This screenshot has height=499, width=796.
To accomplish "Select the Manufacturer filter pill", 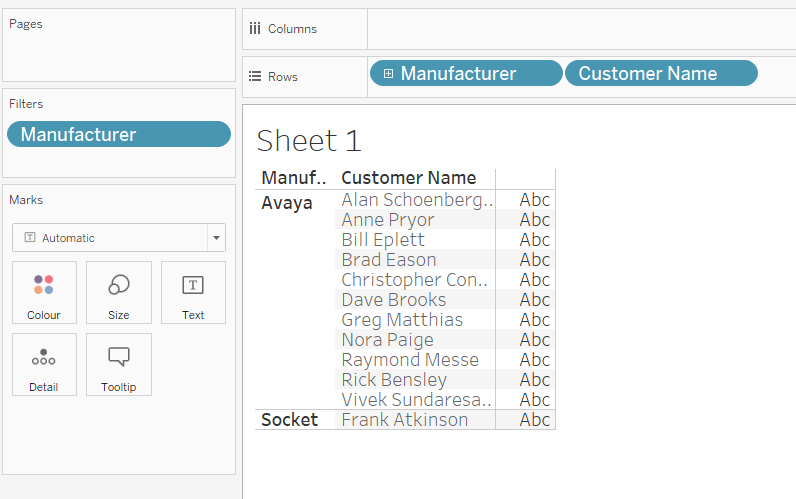I will 118,134.
